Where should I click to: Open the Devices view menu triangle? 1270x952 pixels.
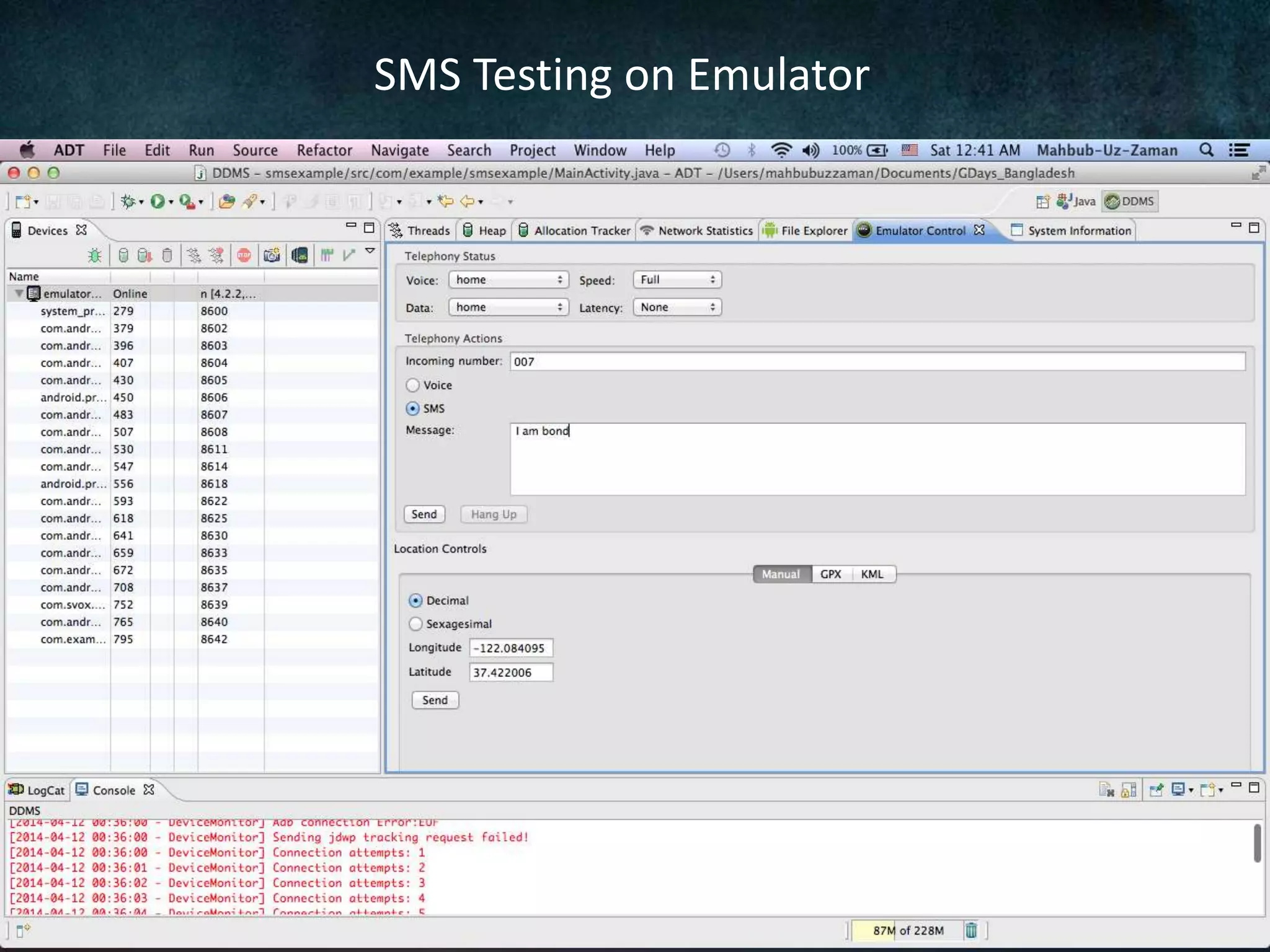click(x=370, y=250)
